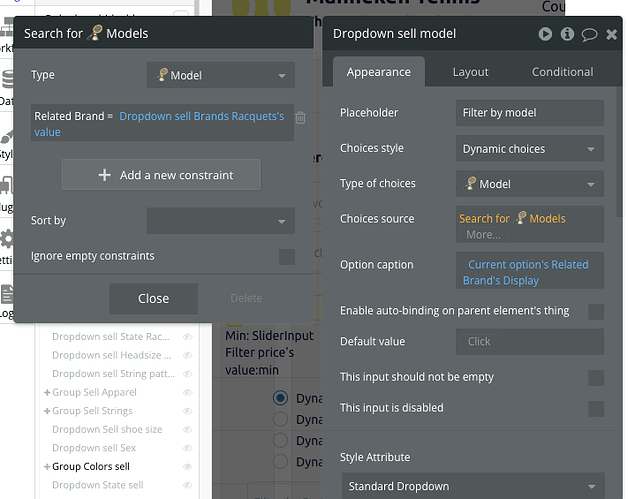628x499 pixels.
Task: Check This input should not be empty
Action: coord(596,378)
